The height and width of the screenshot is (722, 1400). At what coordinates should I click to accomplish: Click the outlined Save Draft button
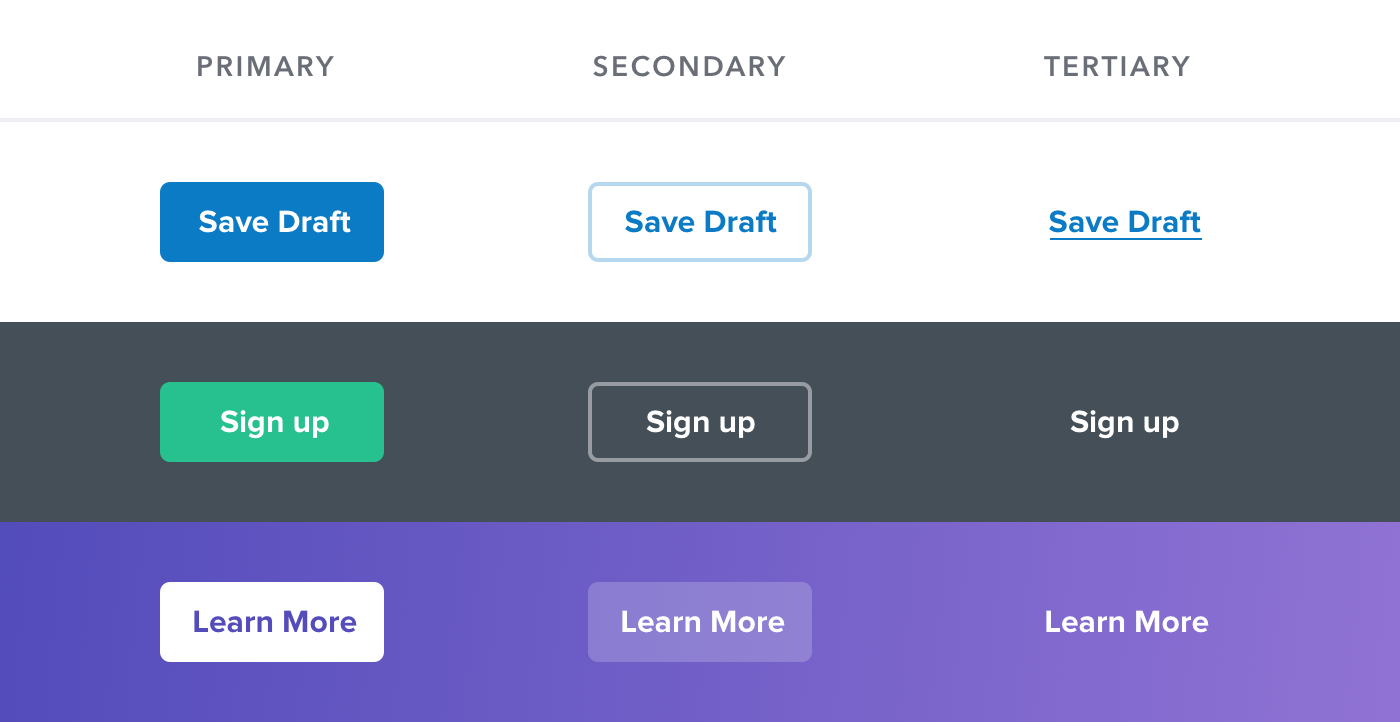pos(700,222)
